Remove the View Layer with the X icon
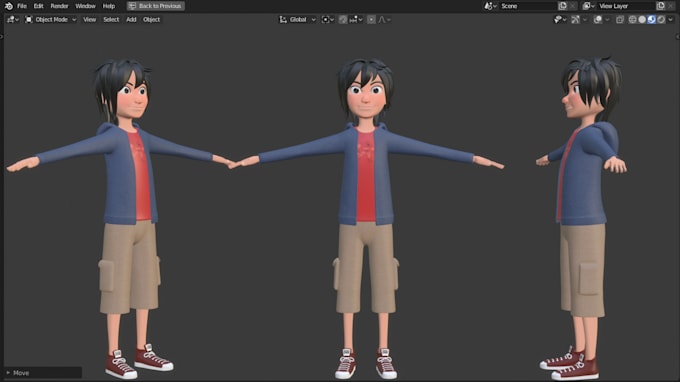This screenshot has width=680, height=382. [671, 6]
